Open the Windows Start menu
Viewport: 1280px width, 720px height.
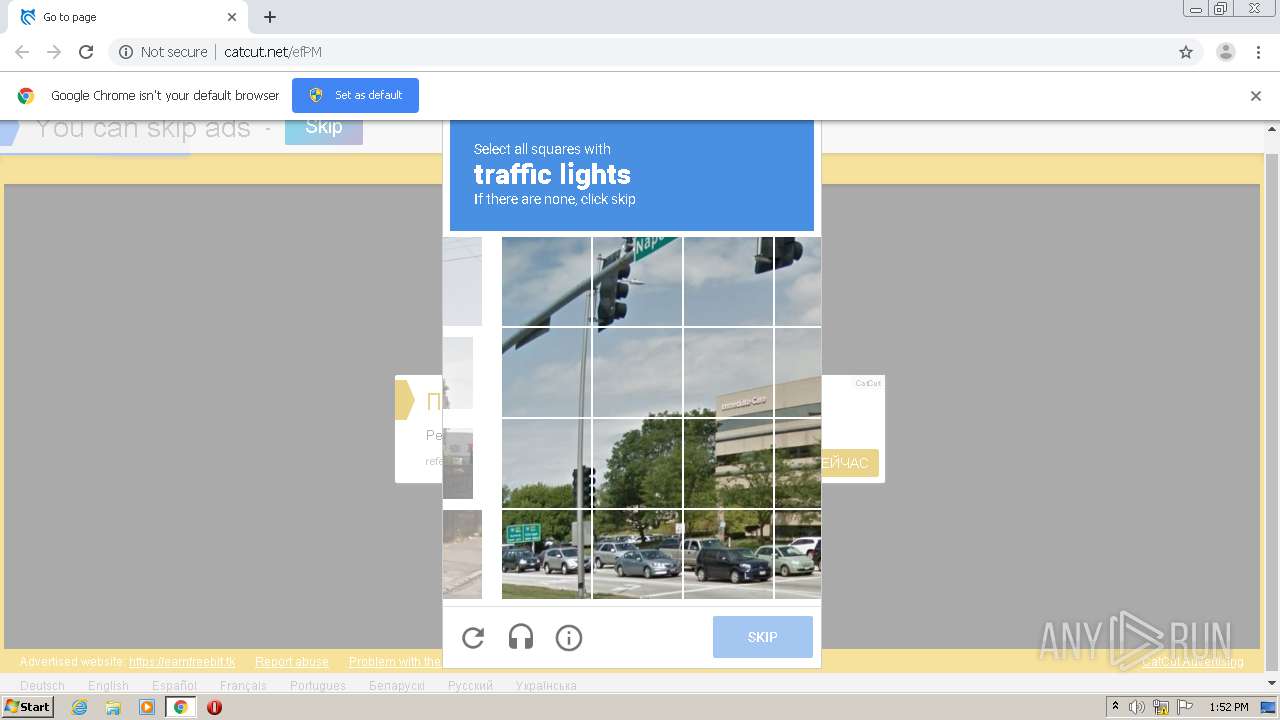pyautogui.click(x=27, y=707)
